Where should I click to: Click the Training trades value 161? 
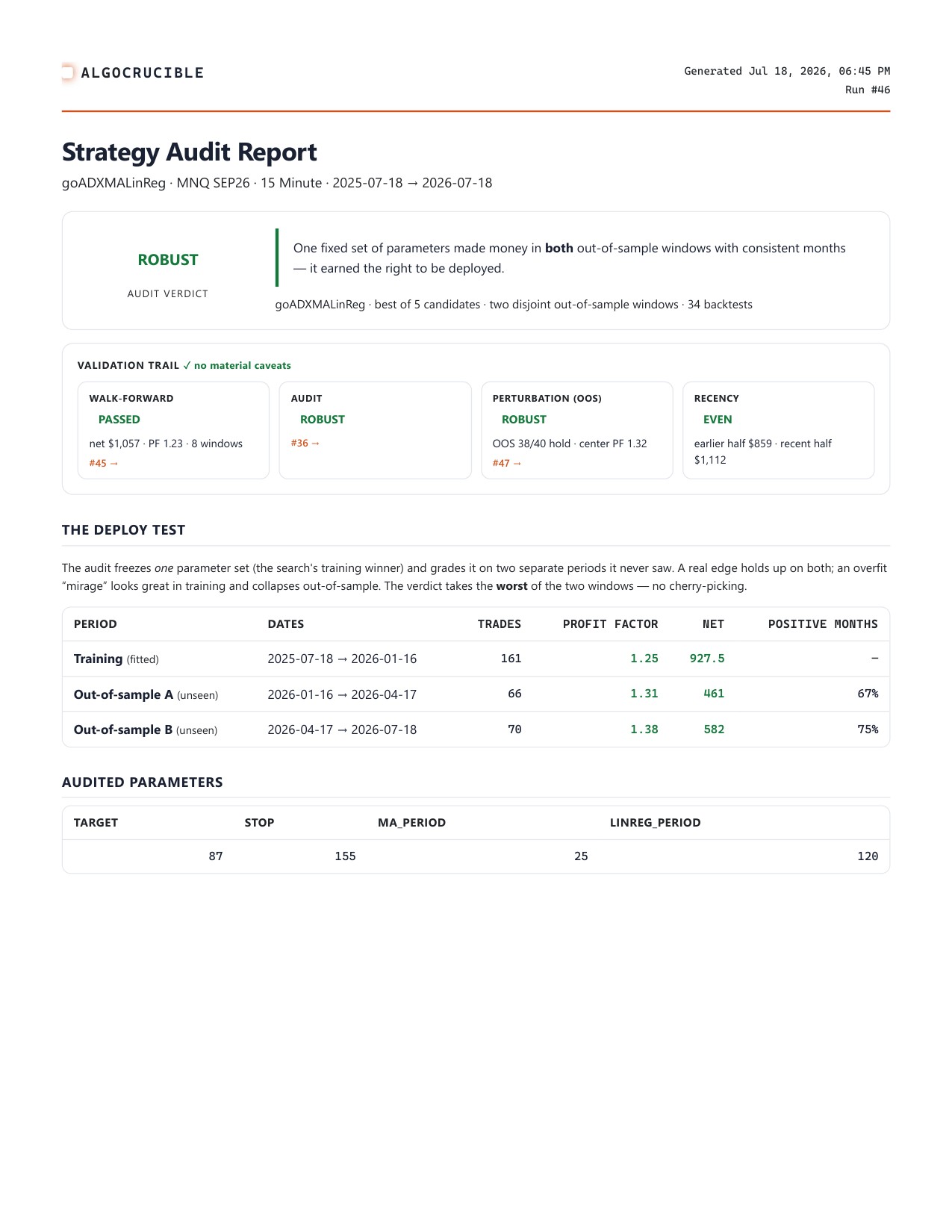point(511,659)
